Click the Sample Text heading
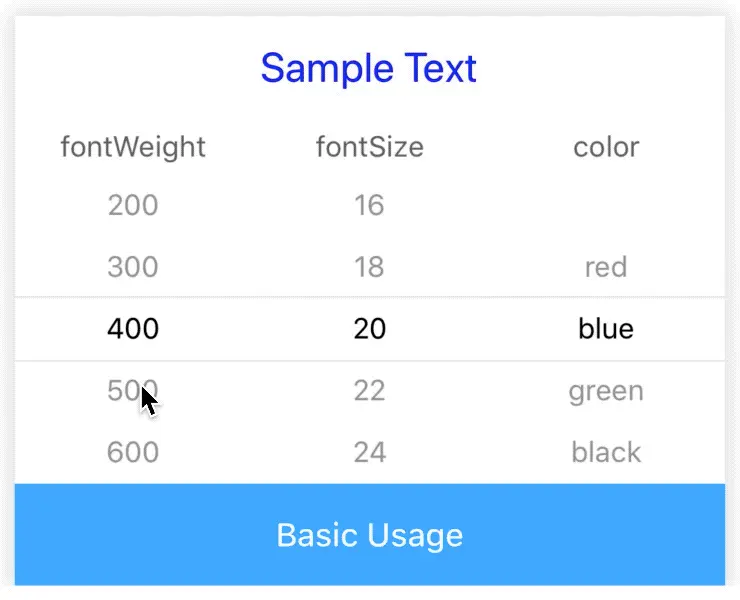The image size is (740, 600). (x=369, y=69)
